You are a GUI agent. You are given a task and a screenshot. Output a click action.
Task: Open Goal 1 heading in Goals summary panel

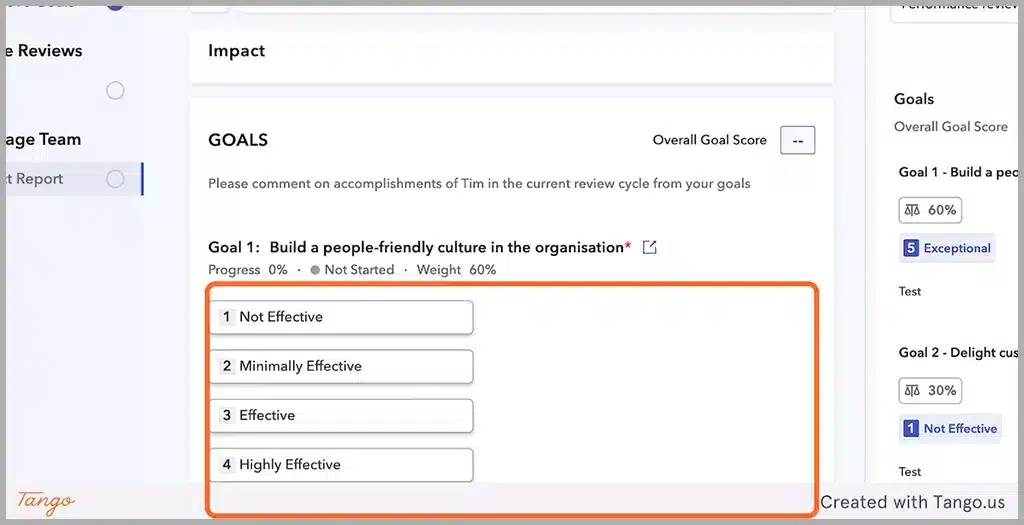(x=958, y=172)
